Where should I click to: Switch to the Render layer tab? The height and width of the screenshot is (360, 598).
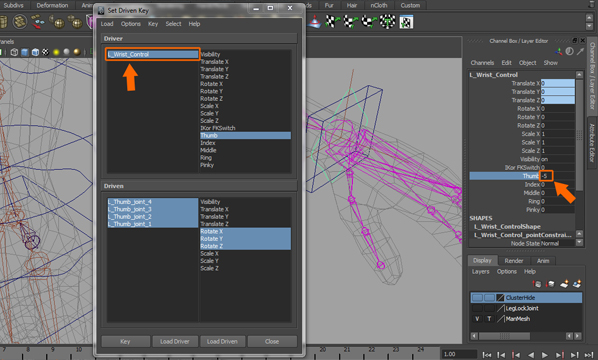tap(514, 261)
